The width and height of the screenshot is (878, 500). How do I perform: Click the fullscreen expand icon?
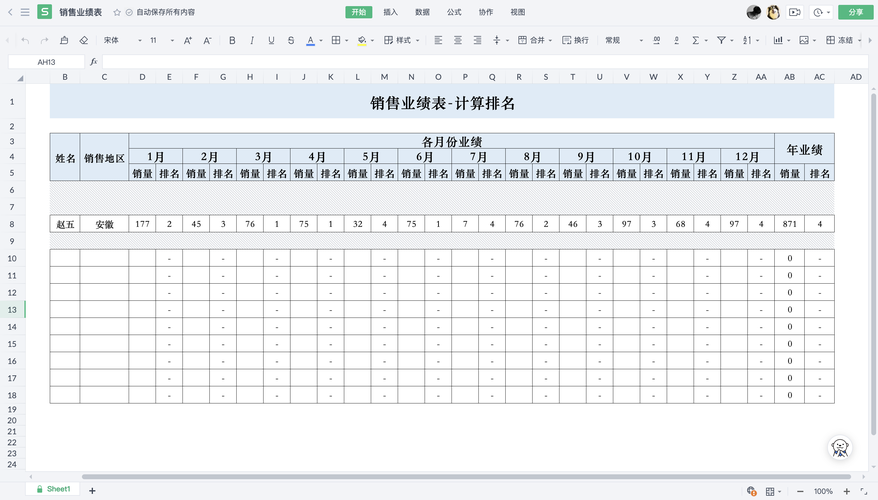(864, 491)
